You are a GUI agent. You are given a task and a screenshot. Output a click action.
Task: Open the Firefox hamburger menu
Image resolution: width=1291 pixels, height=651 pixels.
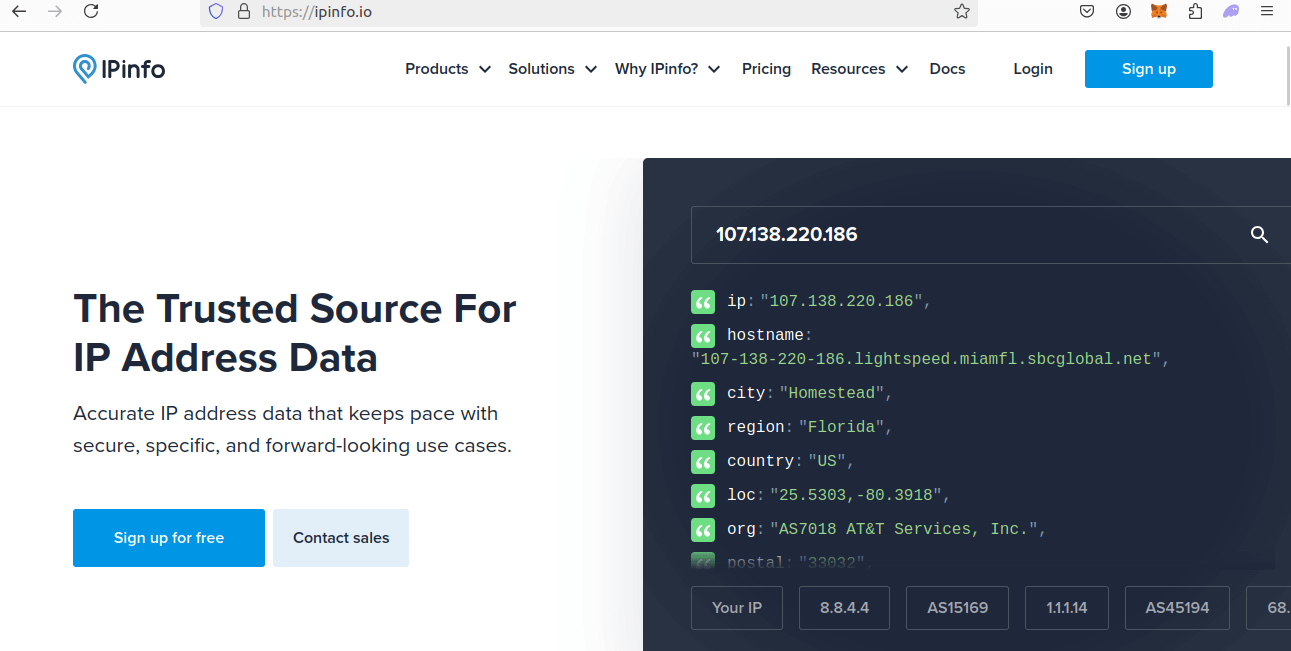point(1267,12)
